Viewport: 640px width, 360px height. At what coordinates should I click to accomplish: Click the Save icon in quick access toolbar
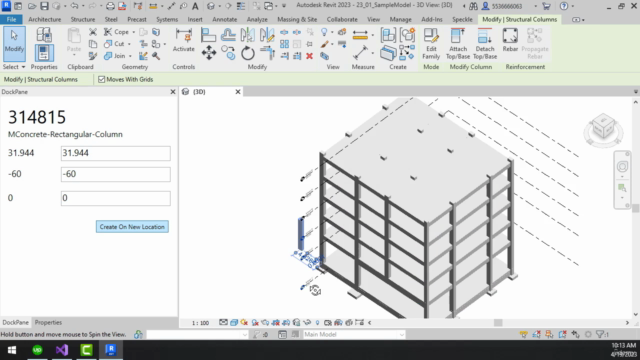point(44,6)
